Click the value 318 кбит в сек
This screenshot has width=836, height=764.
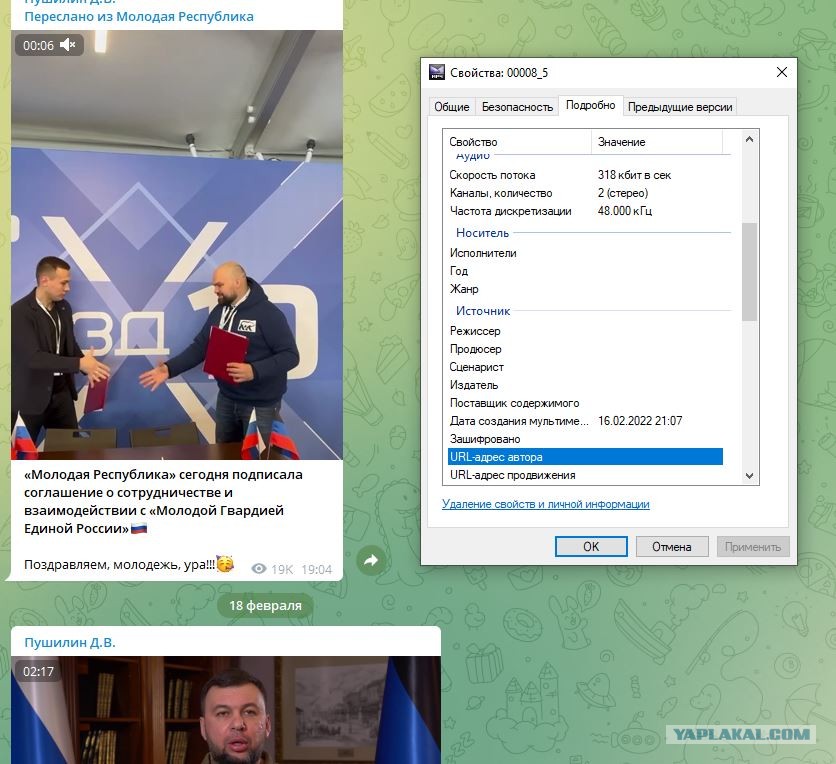tap(634, 175)
